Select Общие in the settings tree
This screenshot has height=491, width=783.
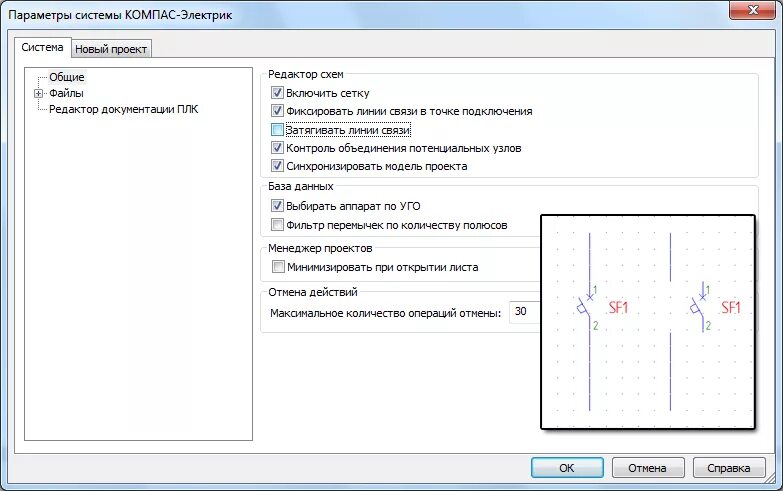[66, 77]
